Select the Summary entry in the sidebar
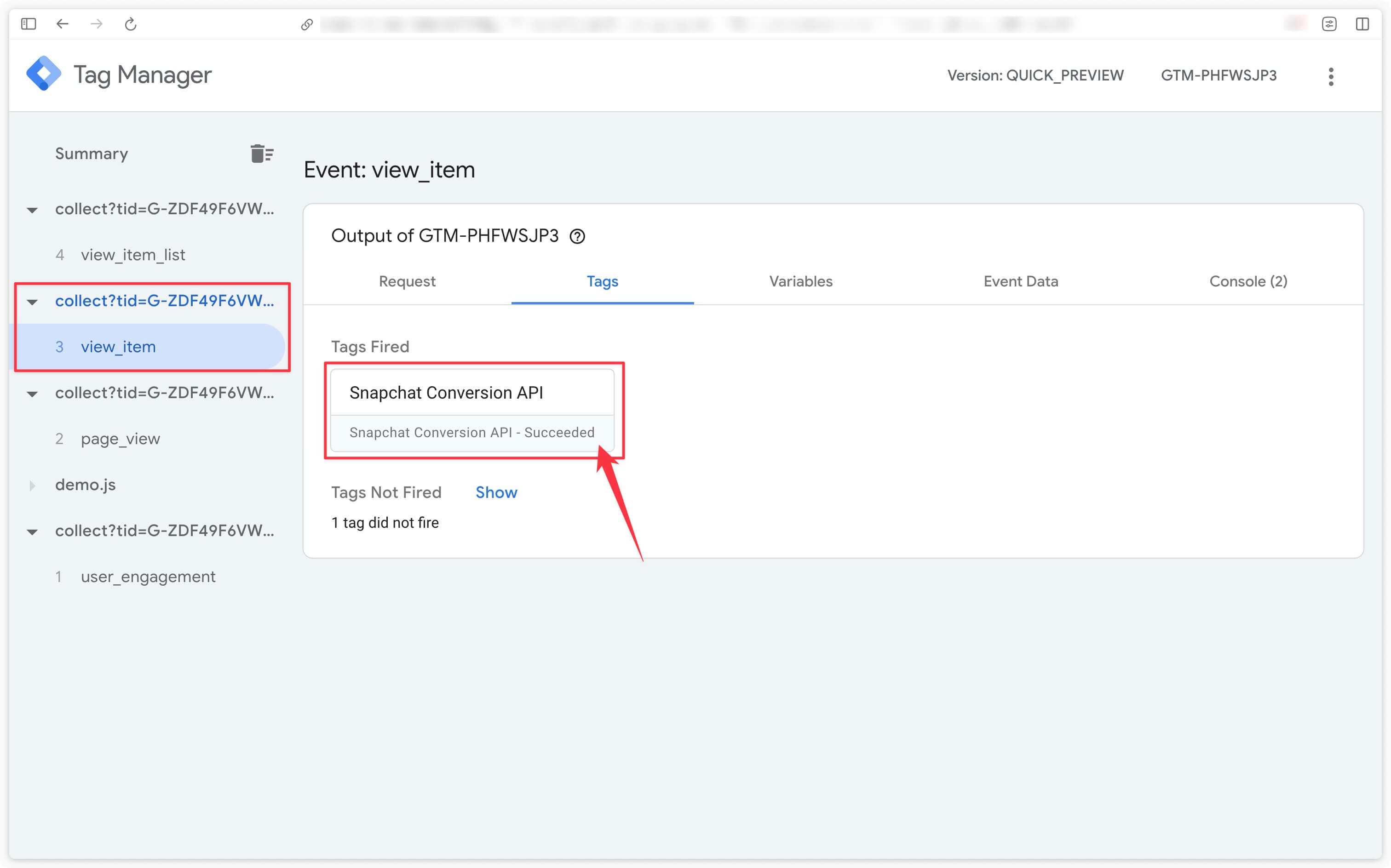This screenshot has width=1391, height=868. (x=92, y=153)
